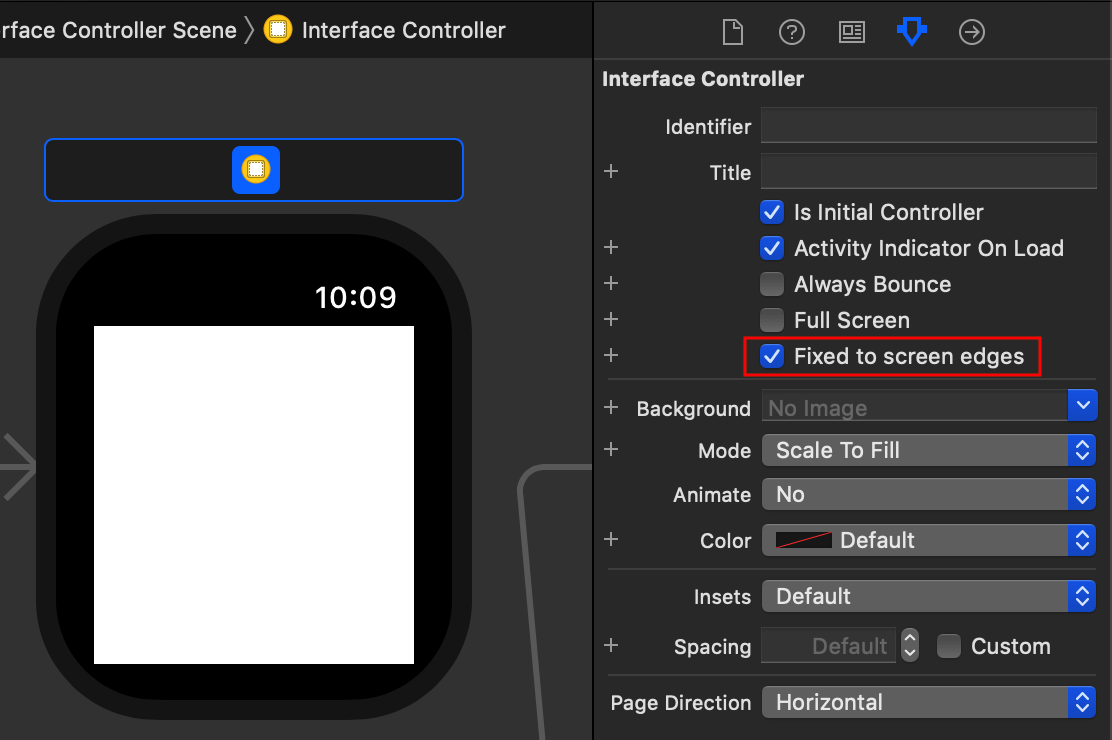Click plus icon beside Color
1112x740 pixels.
(x=611, y=539)
